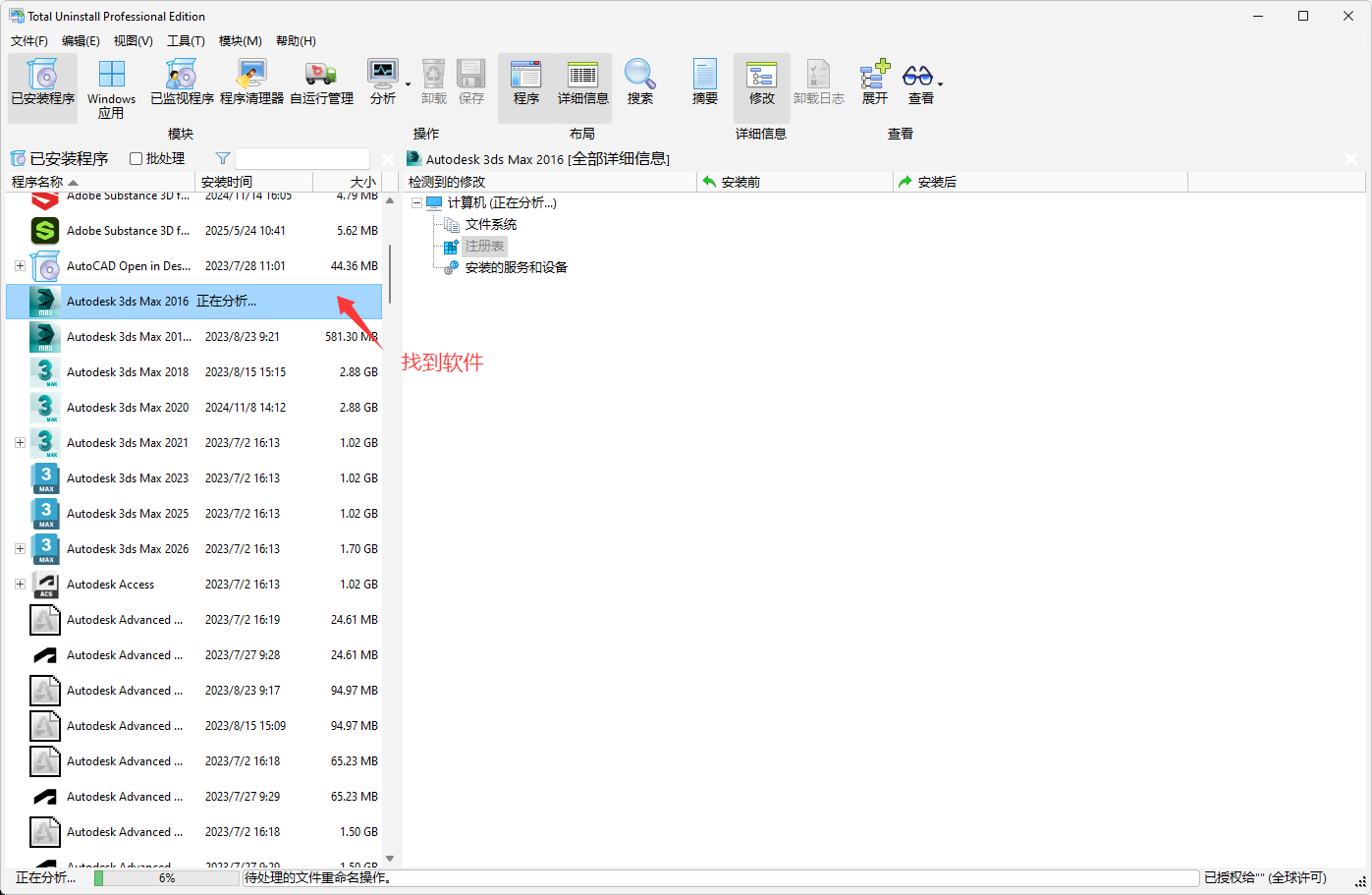Open the 搜索 magnifier tool
Image resolution: width=1372 pixels, height=895 pixels.
(x=640, y=83)
